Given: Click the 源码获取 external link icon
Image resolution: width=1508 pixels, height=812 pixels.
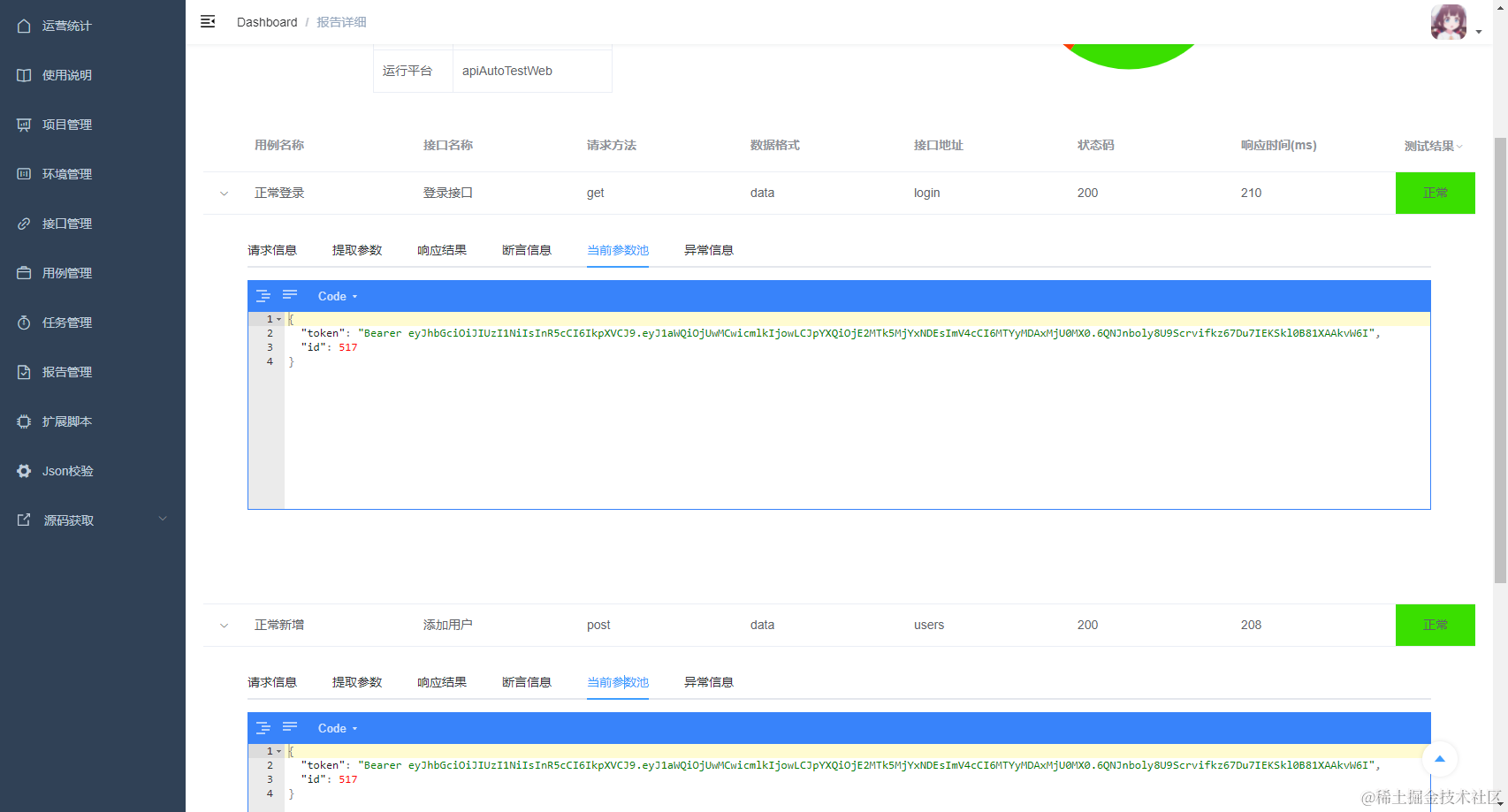Looking at the screenshot, I should coord(24,520).
